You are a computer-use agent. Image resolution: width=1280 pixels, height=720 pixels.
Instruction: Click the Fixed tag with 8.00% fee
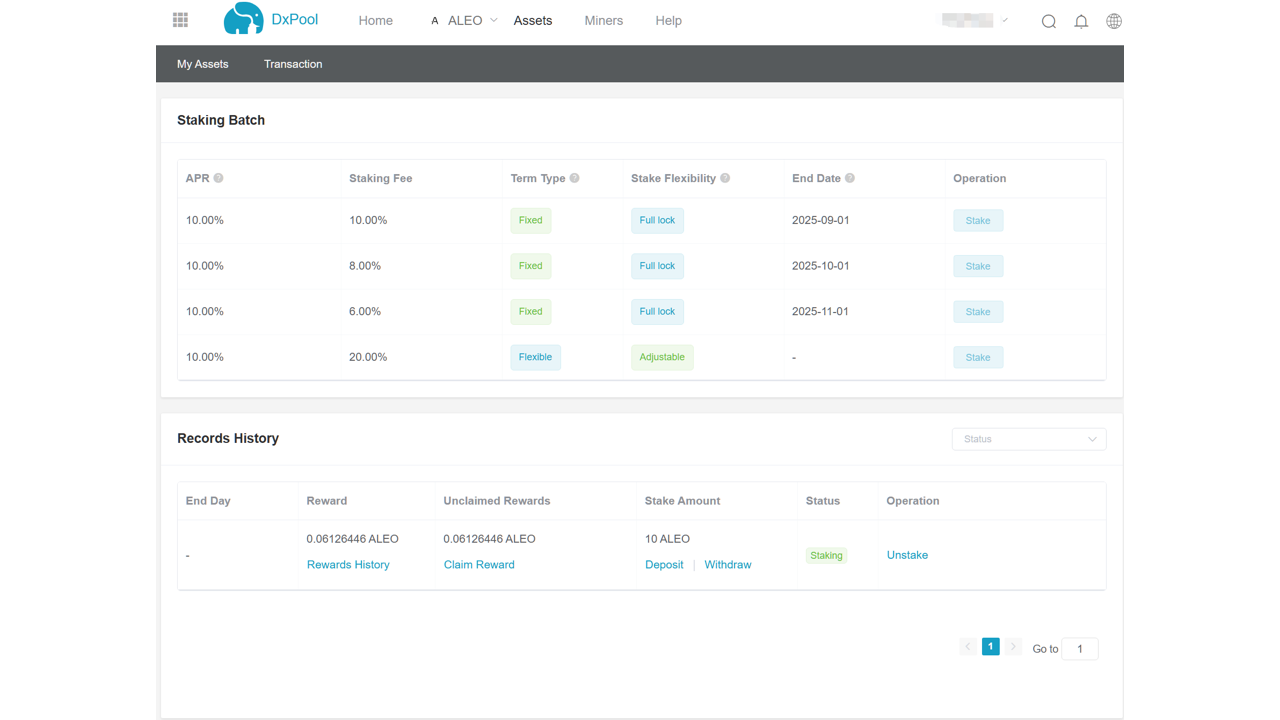tap(531, 266)
